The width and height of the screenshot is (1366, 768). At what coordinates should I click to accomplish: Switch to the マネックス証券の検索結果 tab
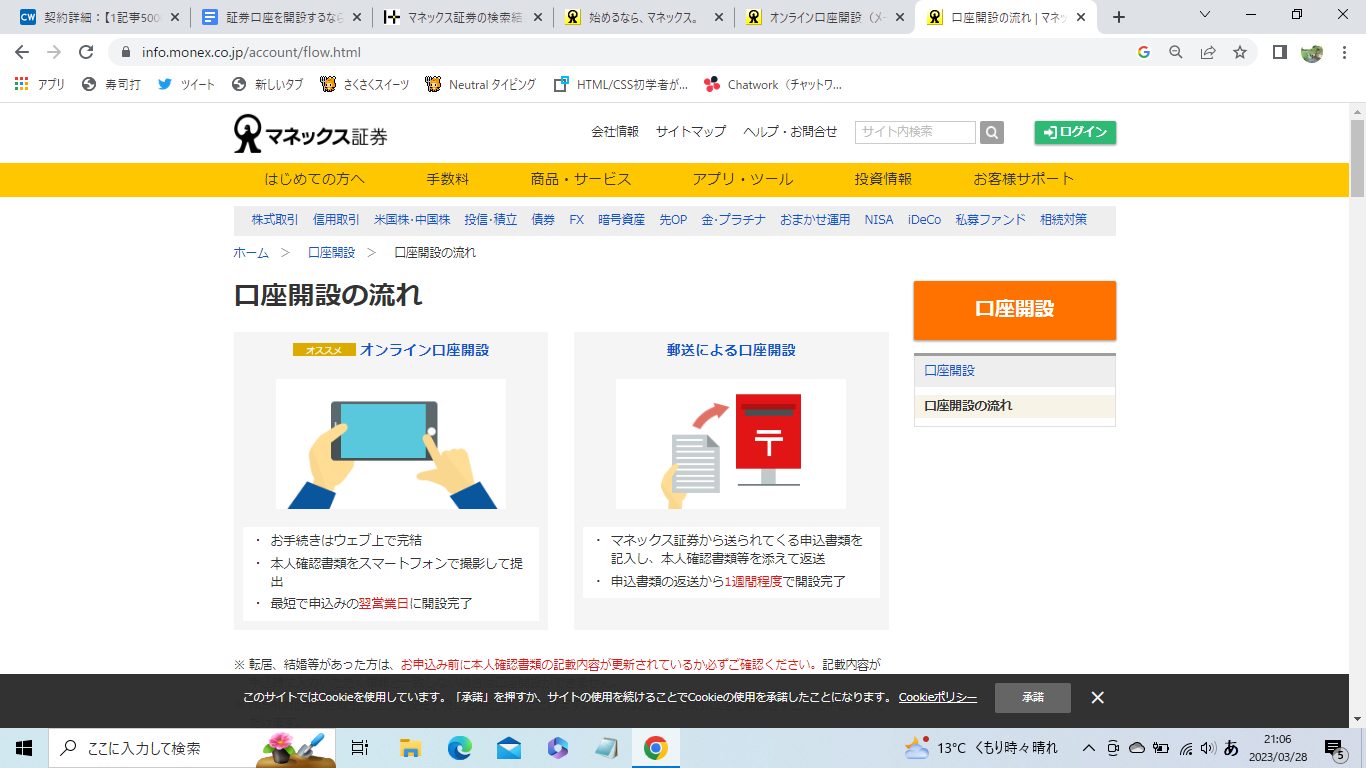(462, 17)
